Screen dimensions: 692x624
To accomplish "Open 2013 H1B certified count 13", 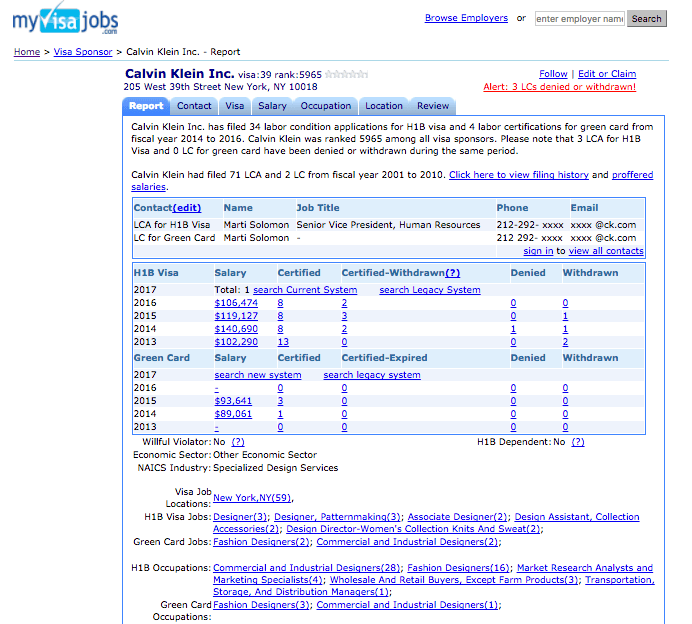I will coord(283,342).
